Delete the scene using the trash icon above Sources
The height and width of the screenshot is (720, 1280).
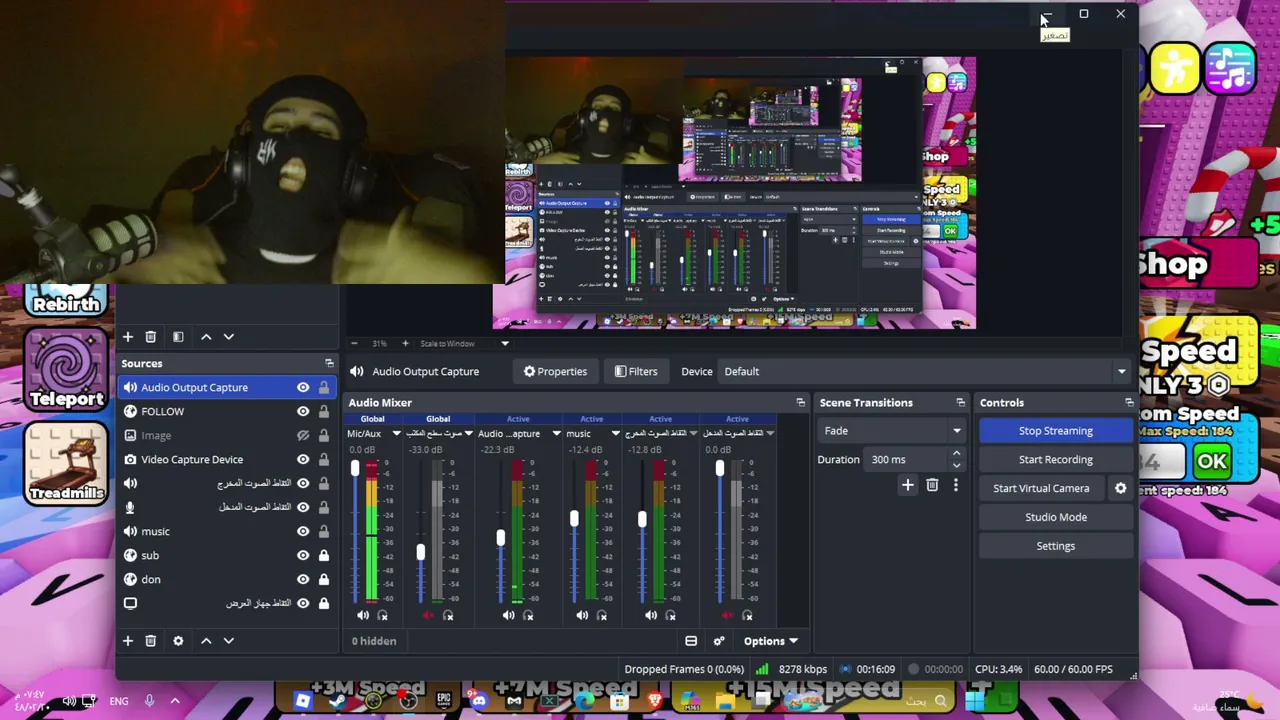[x=151, y=337]
